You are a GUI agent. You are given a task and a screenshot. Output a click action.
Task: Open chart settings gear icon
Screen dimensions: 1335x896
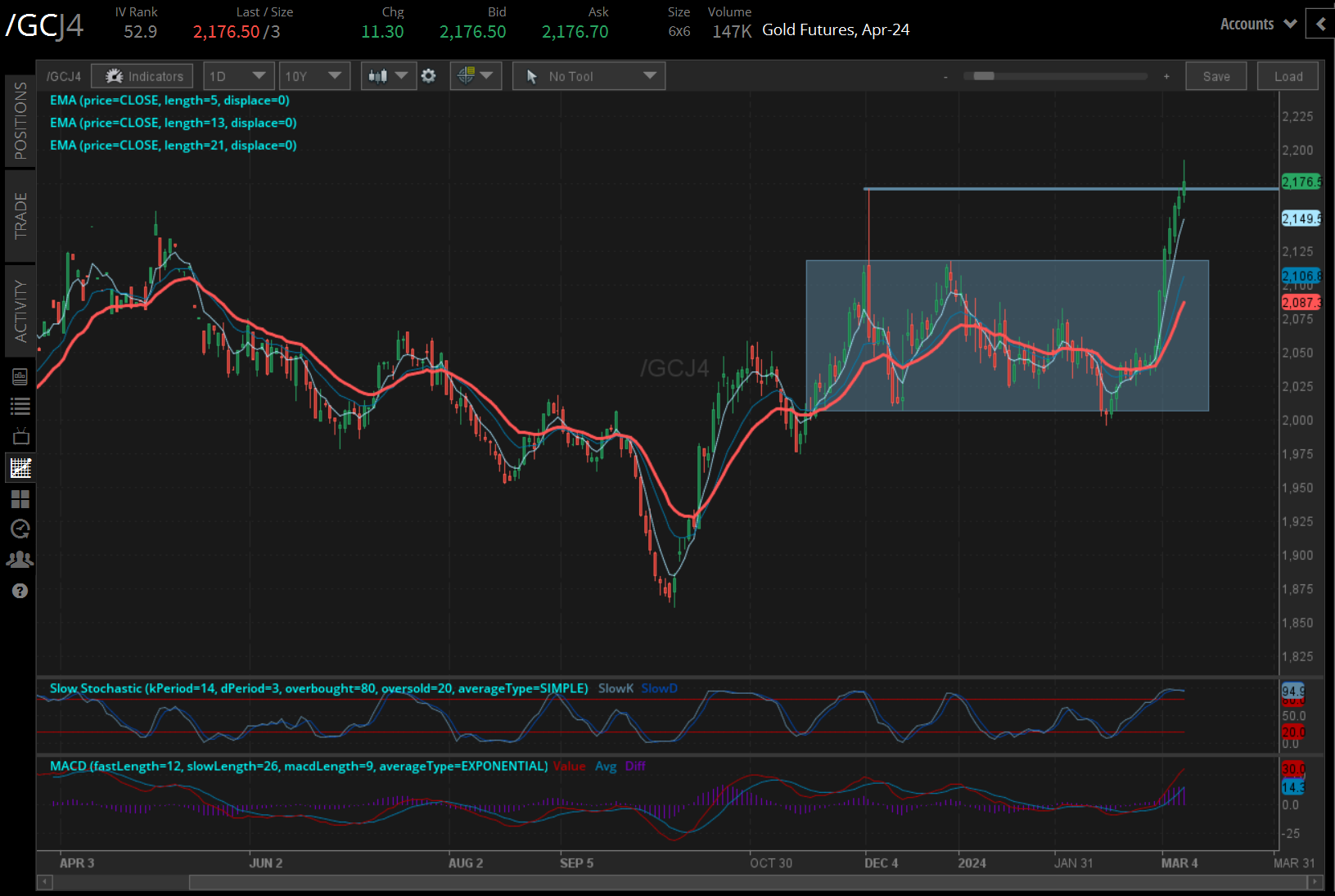point(428,76)
